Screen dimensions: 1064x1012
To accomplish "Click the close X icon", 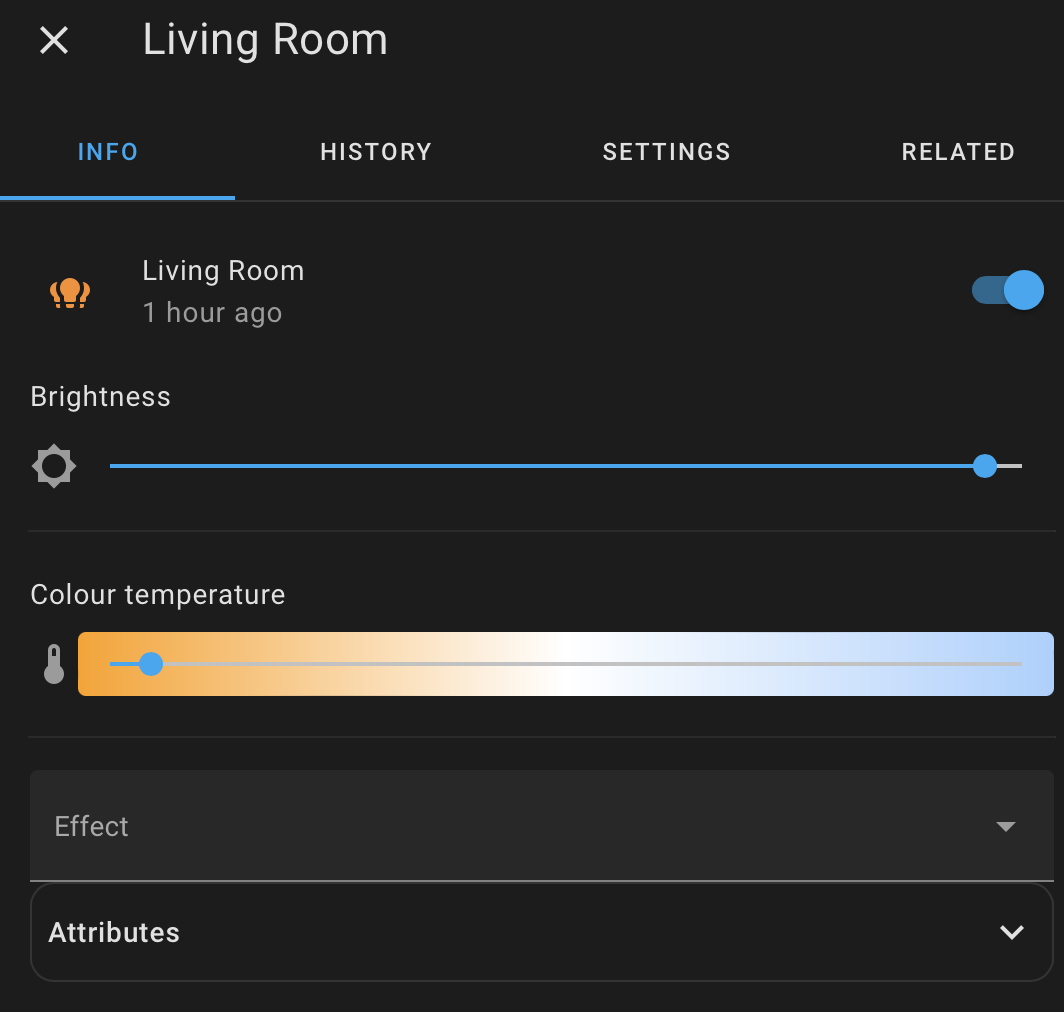I will 53,40.
